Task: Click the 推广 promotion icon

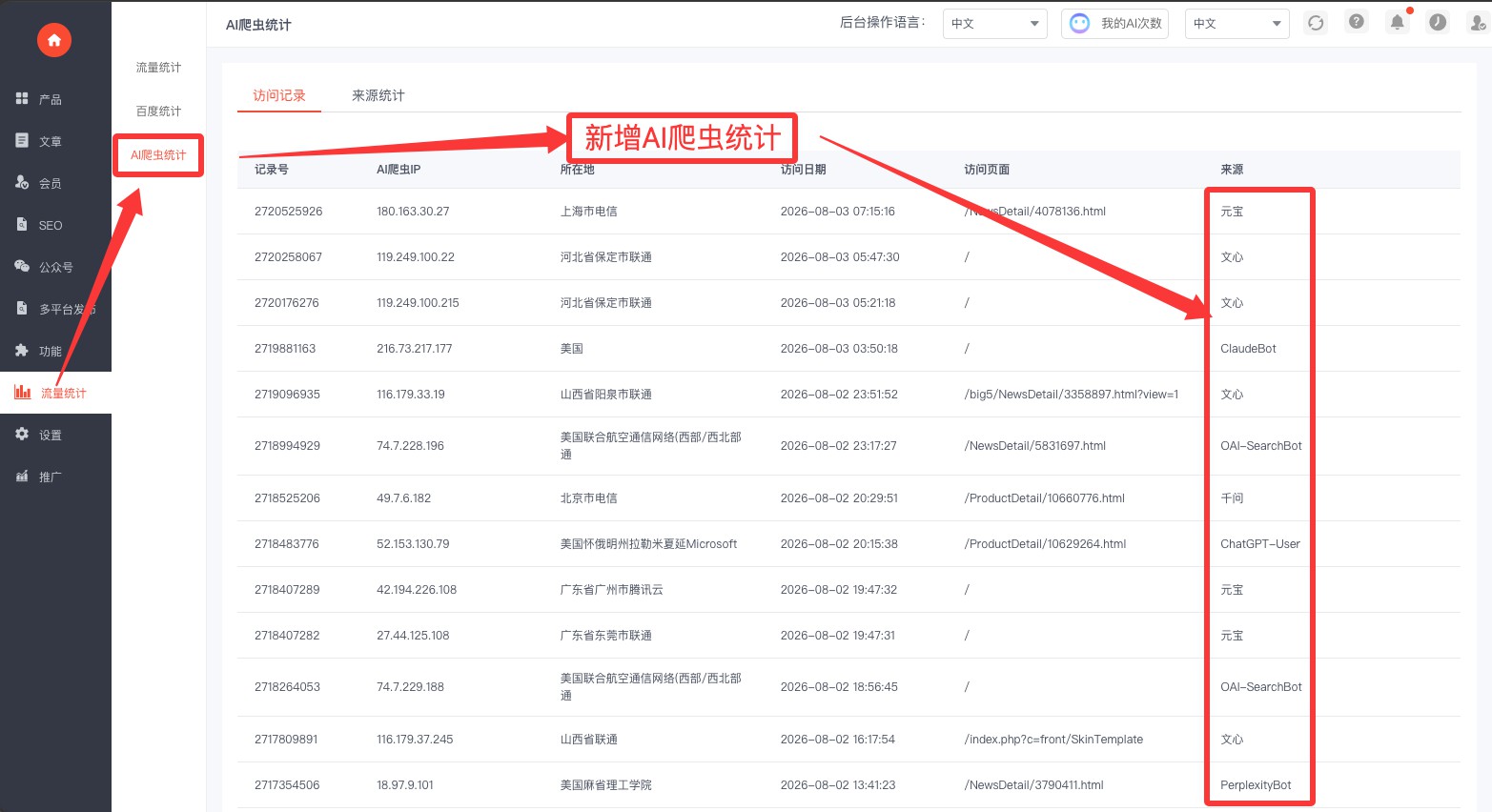Action: (22, 476)
